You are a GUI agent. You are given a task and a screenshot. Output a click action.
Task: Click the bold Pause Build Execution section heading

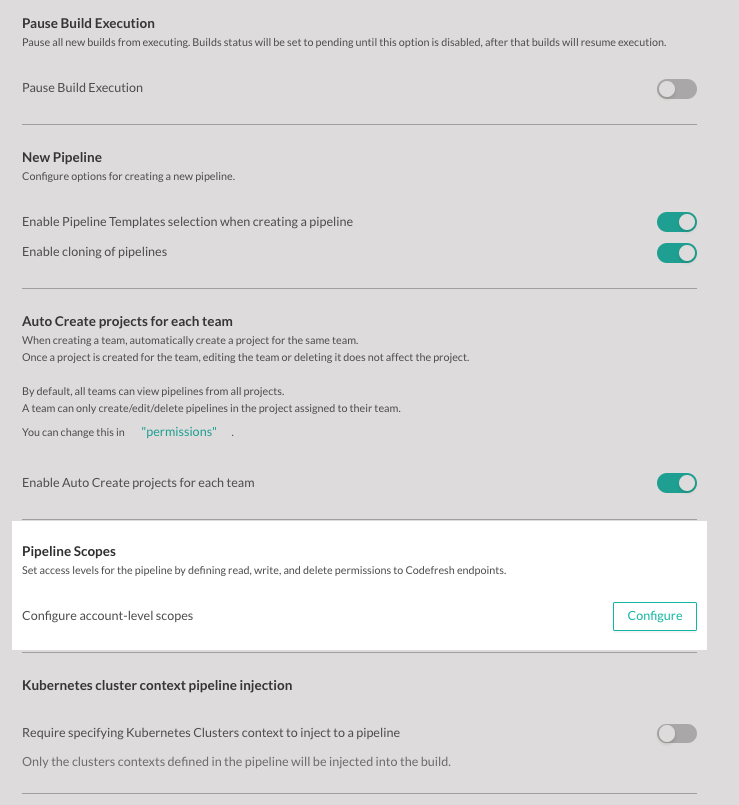[x=88, y=22]
